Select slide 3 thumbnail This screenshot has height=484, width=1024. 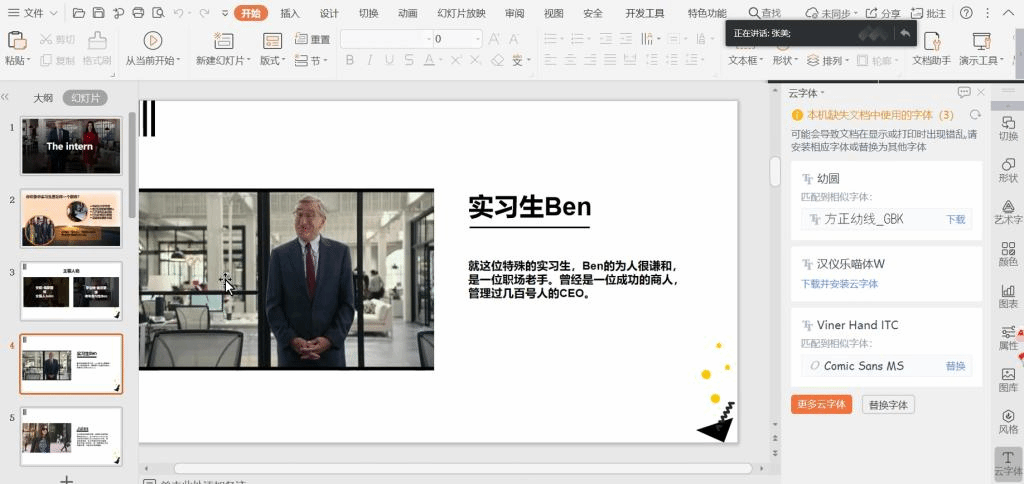coord(71,291)
